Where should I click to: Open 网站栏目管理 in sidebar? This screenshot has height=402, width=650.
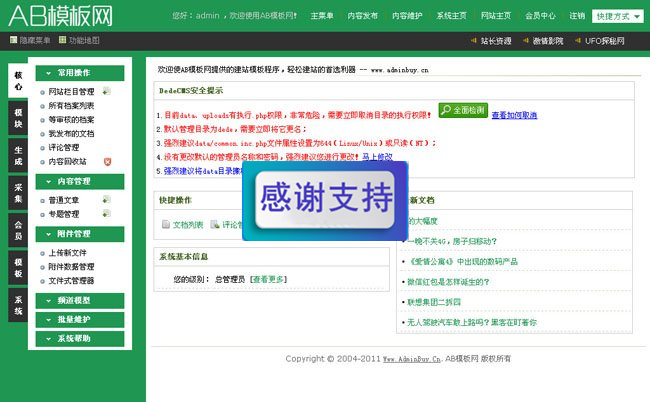(x=71, y=92)
